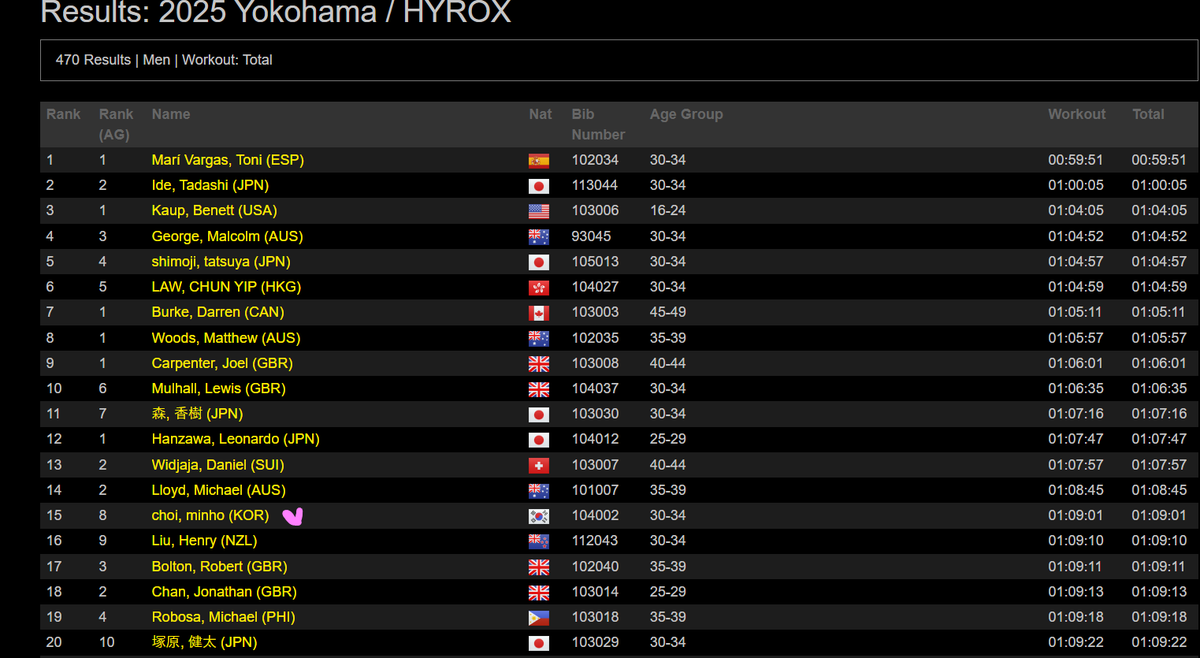1200x658 pixels.
Task: Open athlete Woods, Matthew (AUS)
Action: coord(226,338)
